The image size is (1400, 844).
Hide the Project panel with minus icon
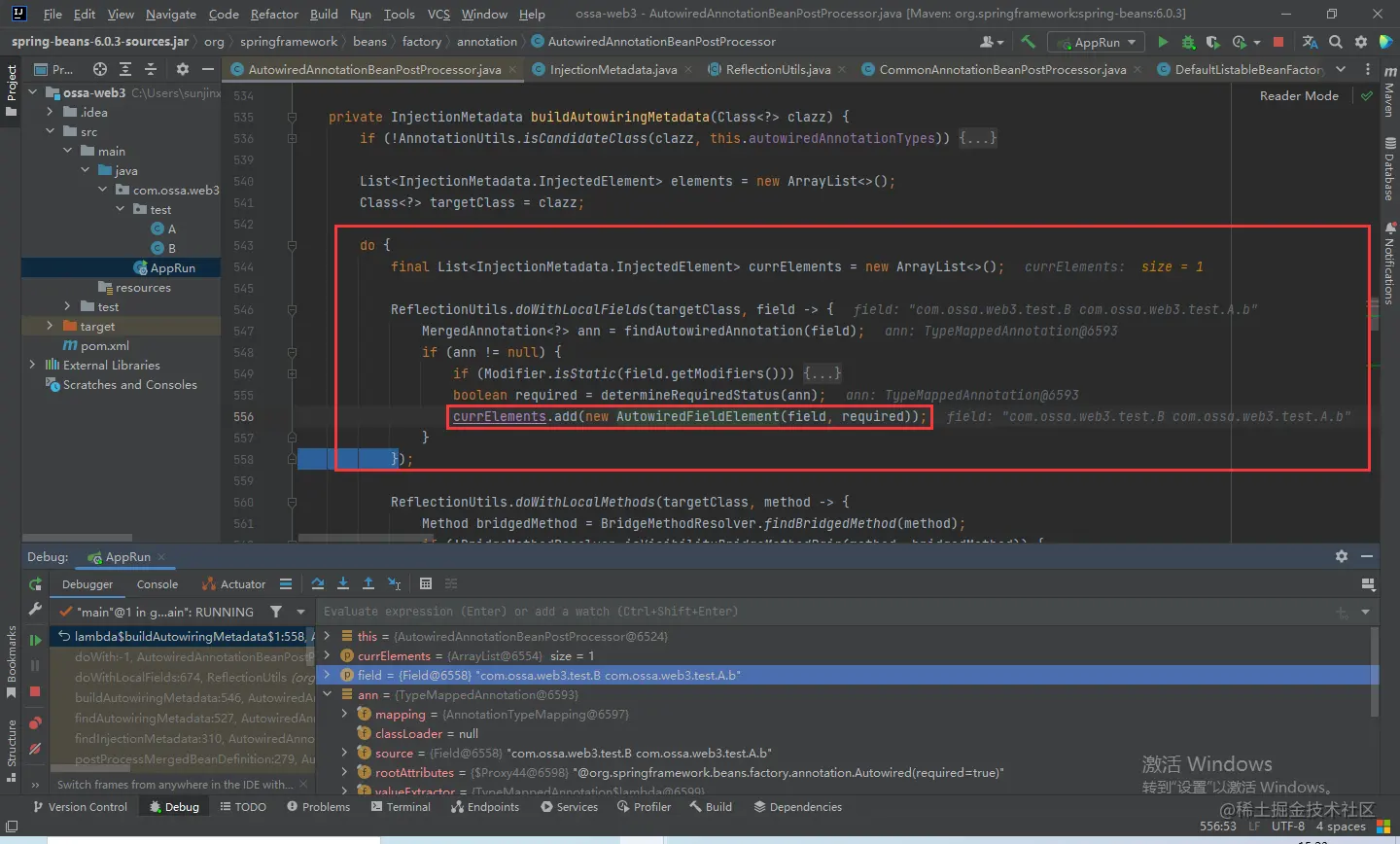(x=207, y=69)
